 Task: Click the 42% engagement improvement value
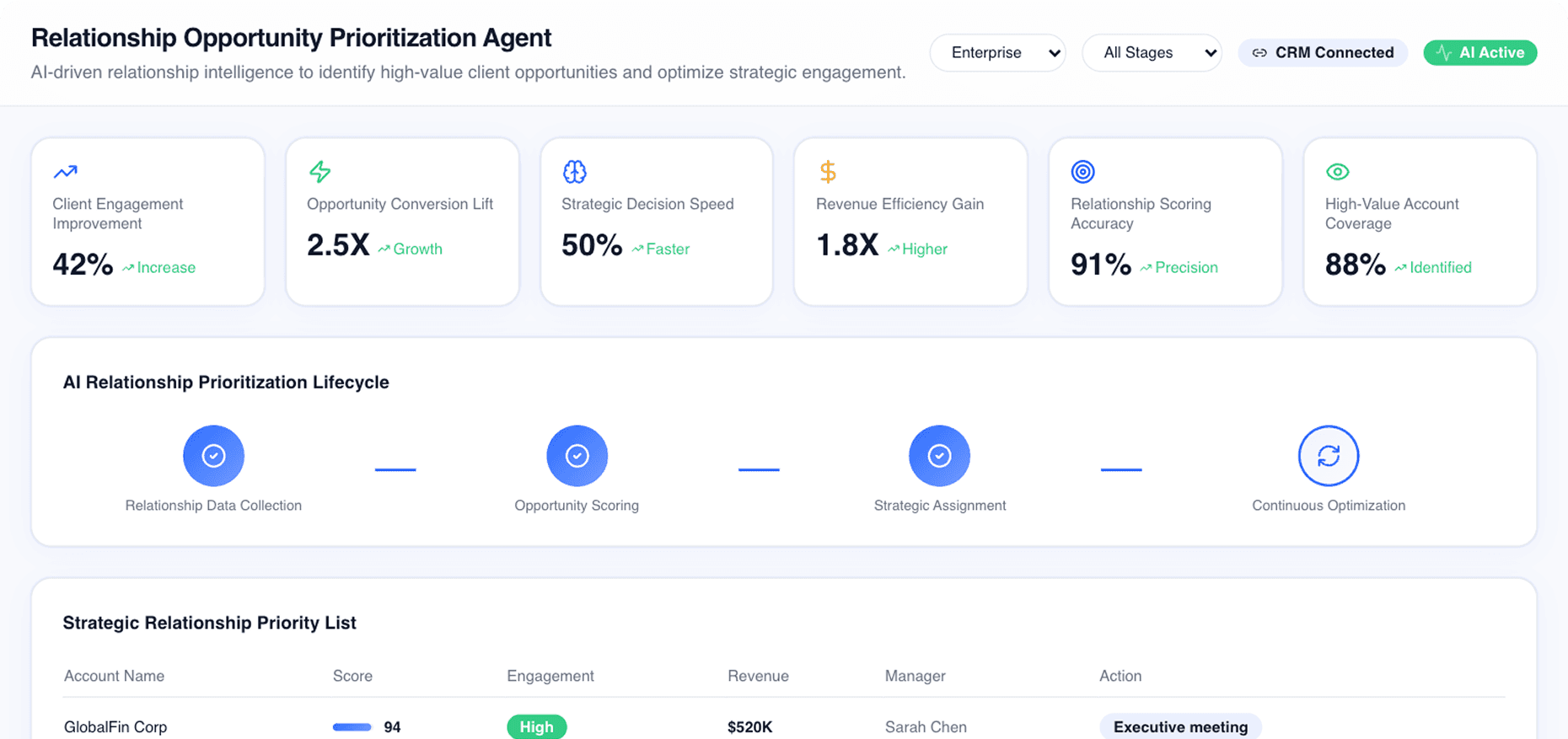(83, 265)
